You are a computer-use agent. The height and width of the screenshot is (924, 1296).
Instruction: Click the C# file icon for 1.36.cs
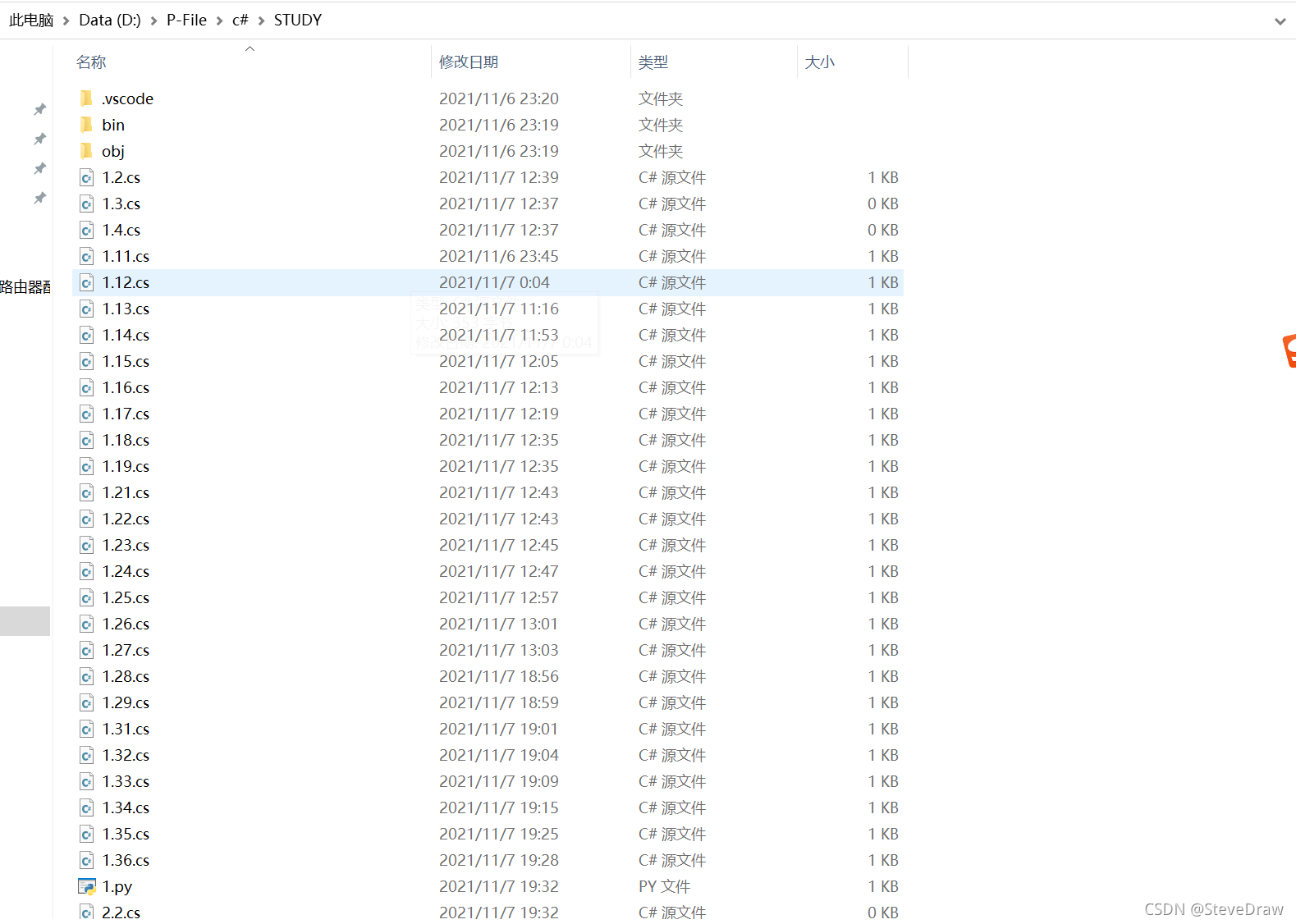coord(86,860)
